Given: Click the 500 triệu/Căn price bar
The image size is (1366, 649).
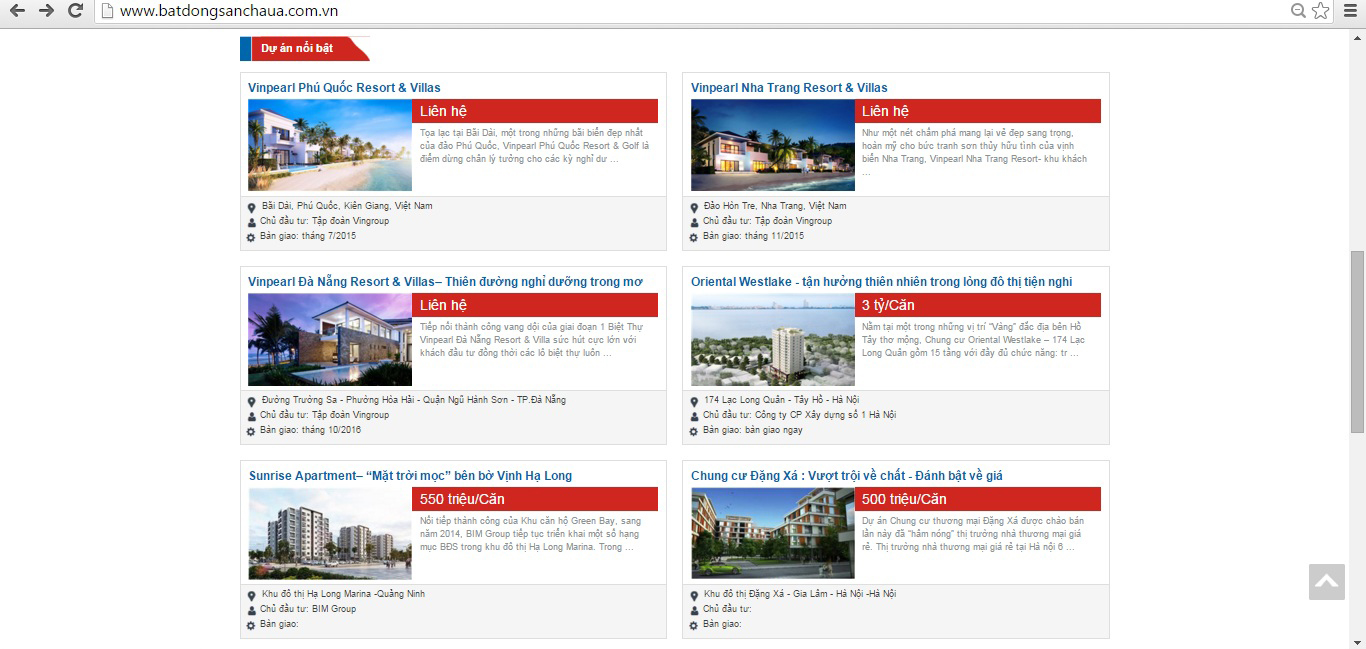Looking at the screenshot, I should click(978, 499).
